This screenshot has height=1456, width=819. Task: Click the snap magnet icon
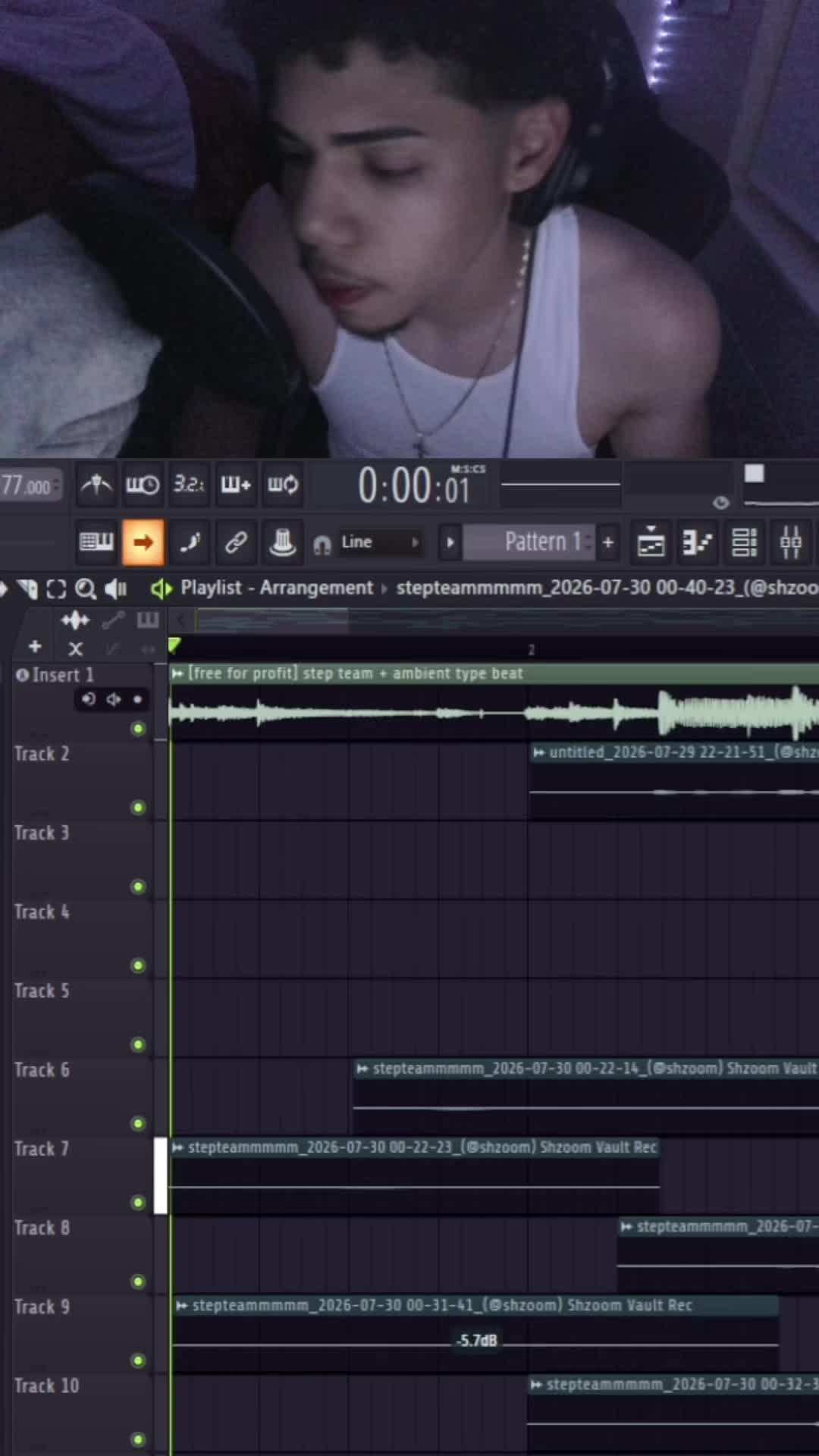point(322,544)
